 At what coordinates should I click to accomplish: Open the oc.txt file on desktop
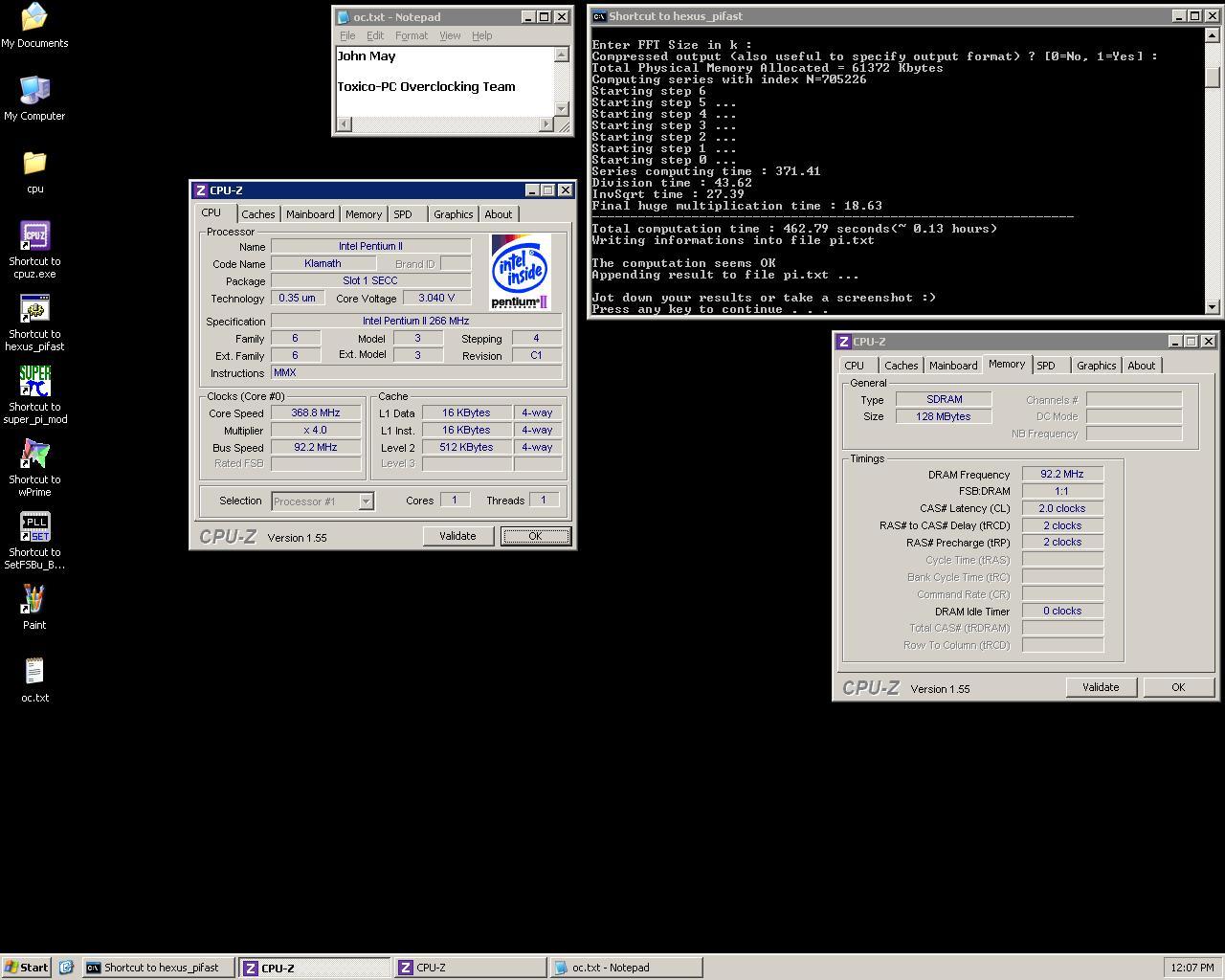34,680
